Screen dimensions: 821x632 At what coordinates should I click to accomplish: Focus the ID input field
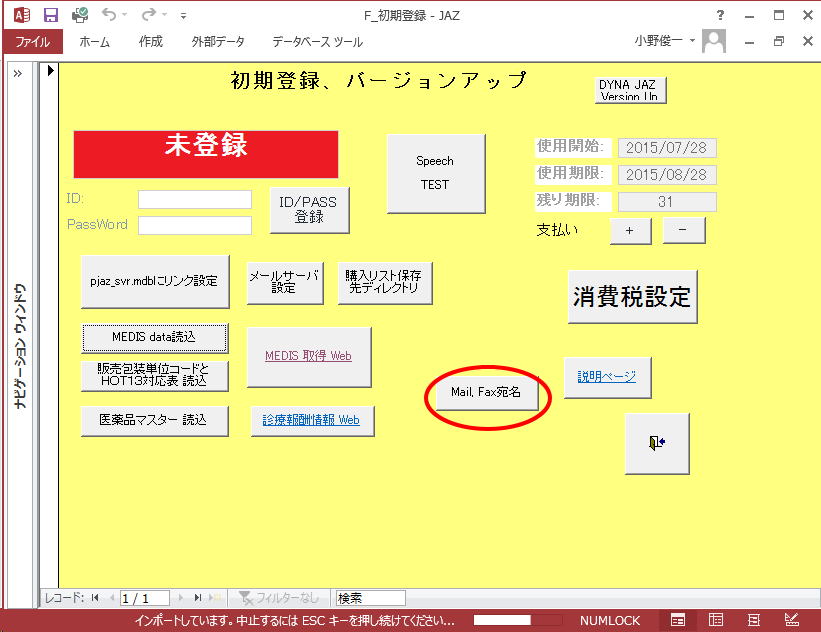click(195, 199)
